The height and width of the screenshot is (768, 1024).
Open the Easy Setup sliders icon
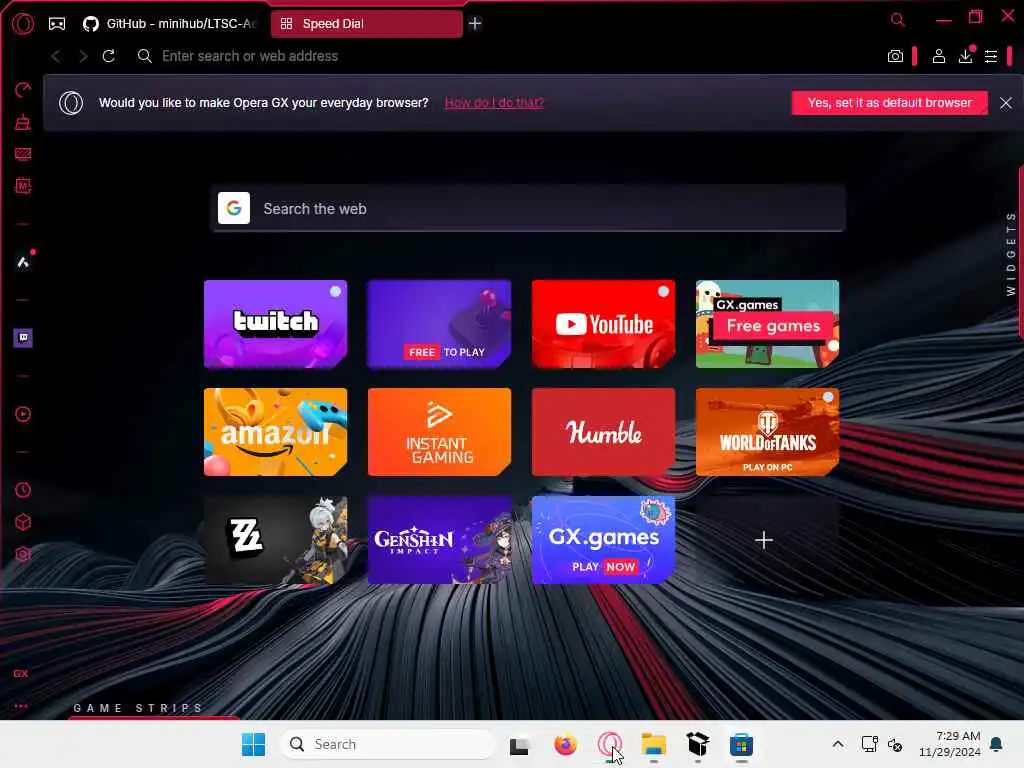pos(991,56)
